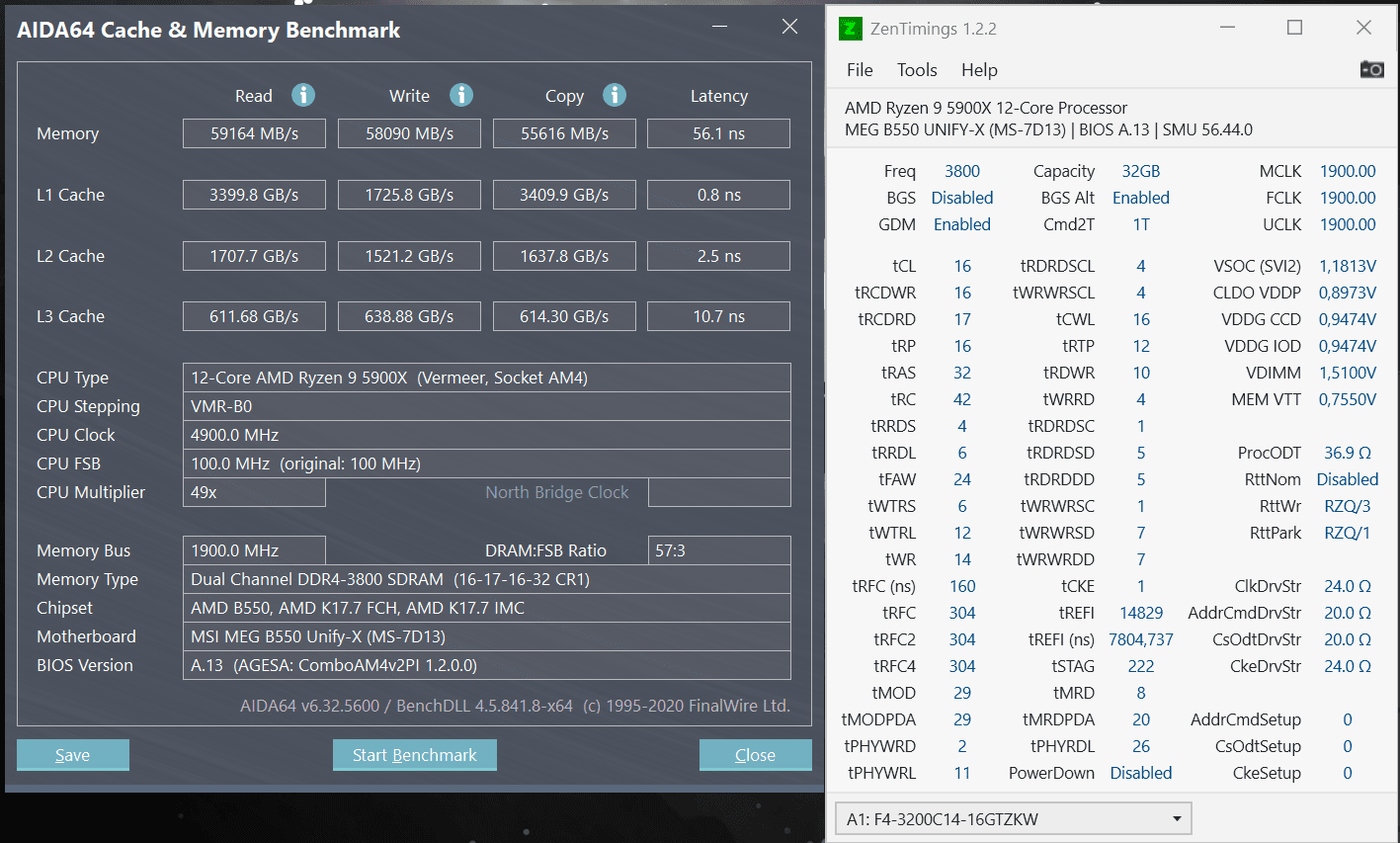Close the AIDA64 benchmark window
Image resolution: width=1400 pixels, height=843 pixels.
pyautogui.click(x=789, y=27)
